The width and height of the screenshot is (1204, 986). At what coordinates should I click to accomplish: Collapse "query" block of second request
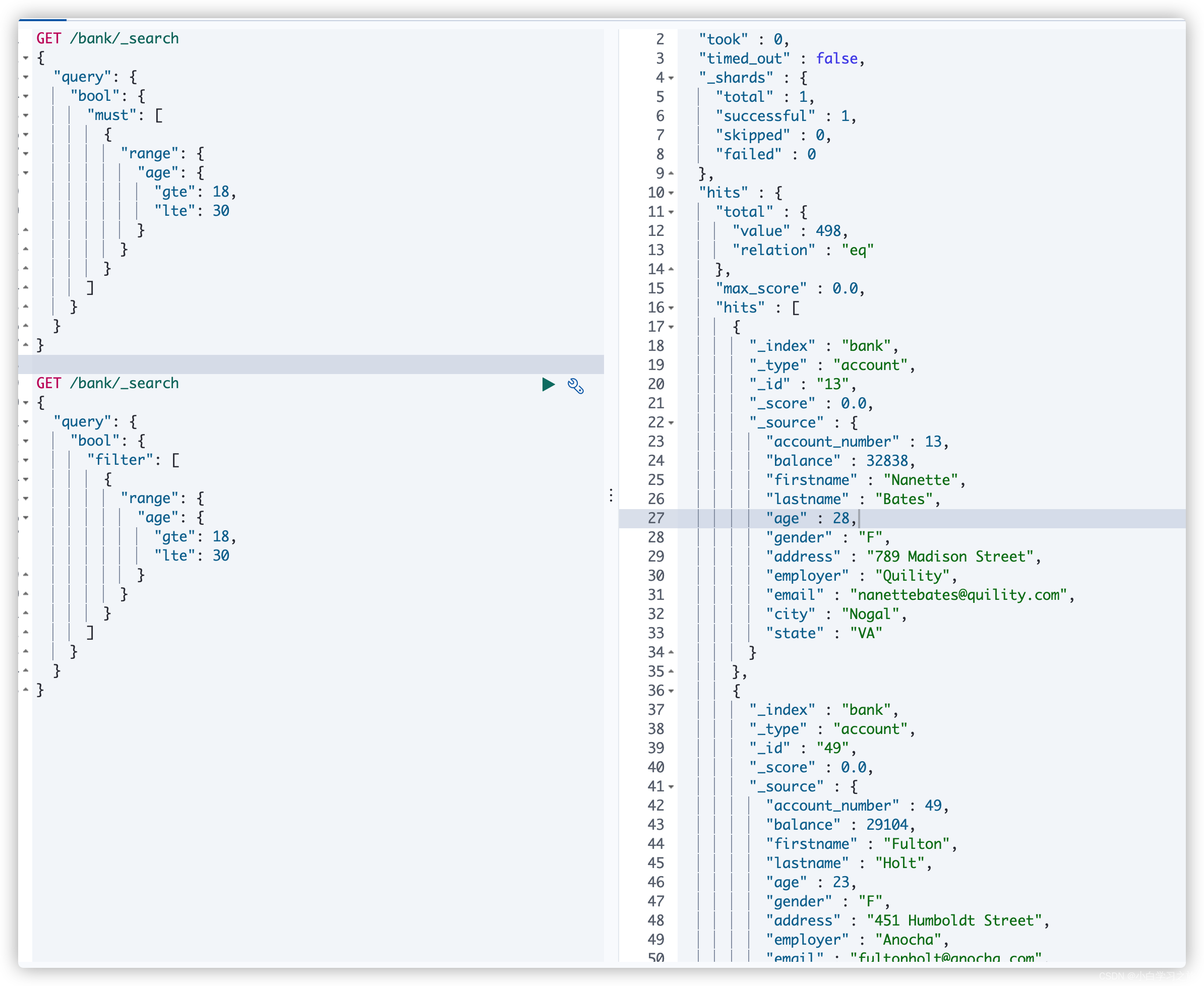pos(26,422)
